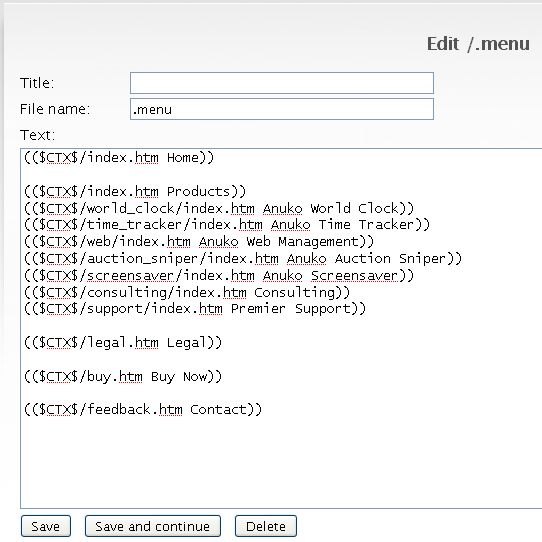Click the Legal line in the text

123,343
